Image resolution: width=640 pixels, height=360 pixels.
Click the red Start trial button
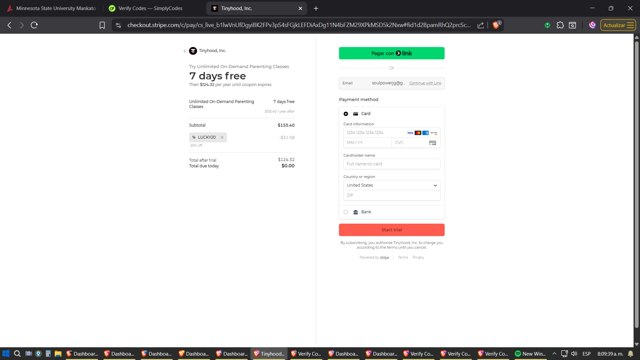391,230
